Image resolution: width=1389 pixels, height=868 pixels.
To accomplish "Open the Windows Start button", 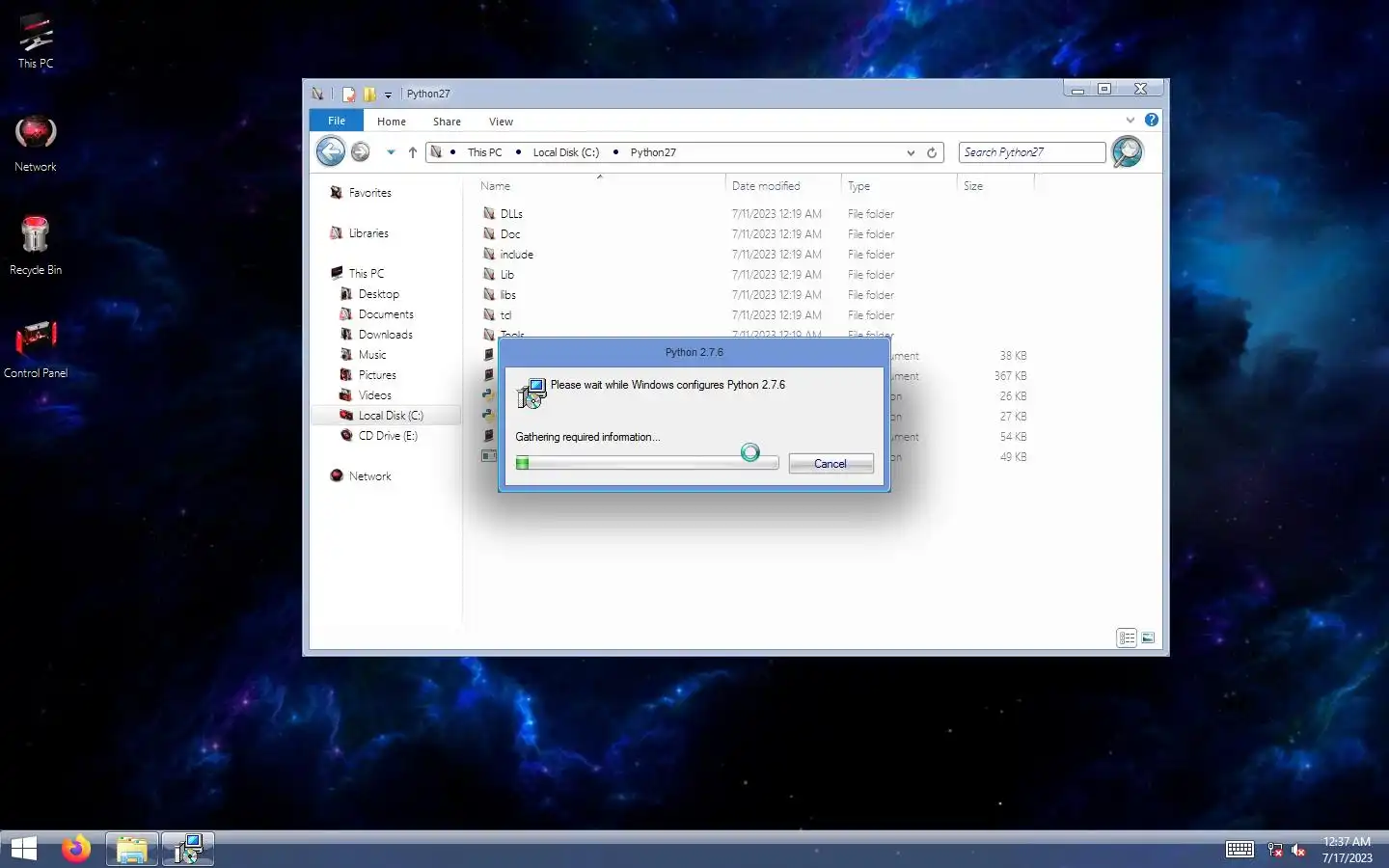I will point(23,849).
